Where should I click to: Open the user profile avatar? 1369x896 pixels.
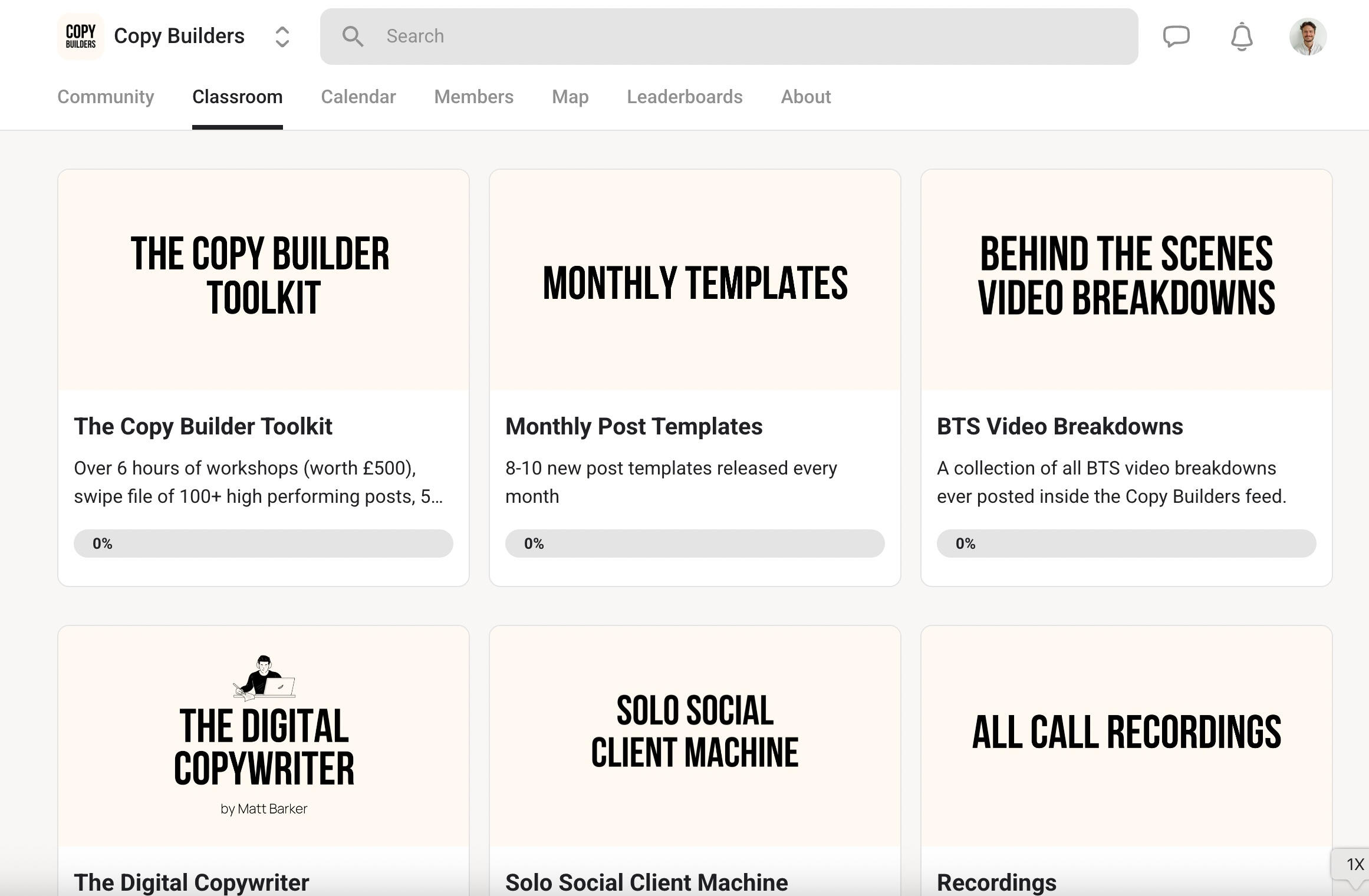1308,37
